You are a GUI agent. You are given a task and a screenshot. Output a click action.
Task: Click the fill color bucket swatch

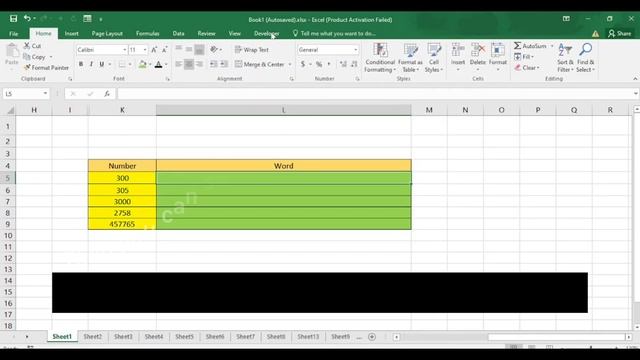(142, 64)
